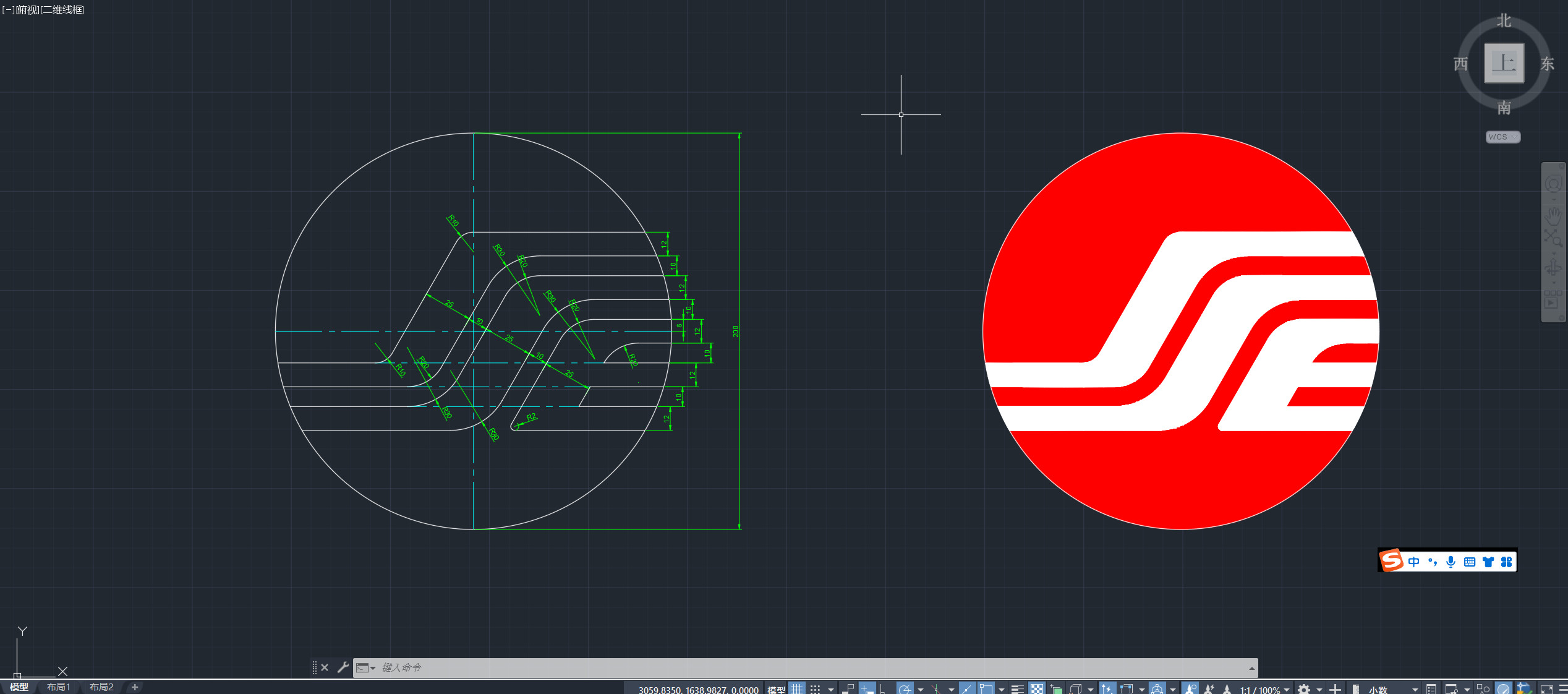Select the Zoom Extents navigation tool
This screenshot has width=1568, height=694.
click(x=1553, y=238)
